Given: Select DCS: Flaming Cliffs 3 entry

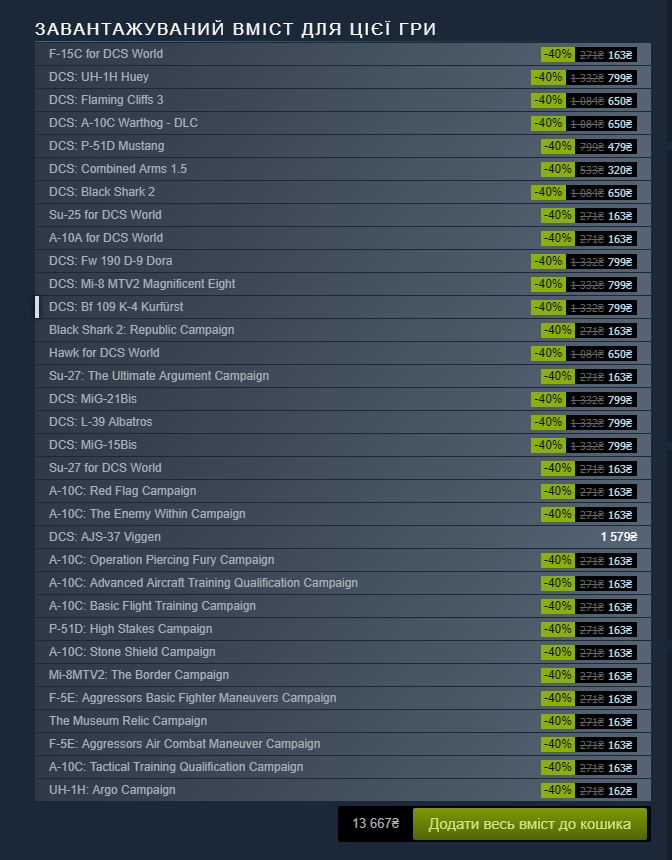Looking at the screenshot, I should 343,100.
